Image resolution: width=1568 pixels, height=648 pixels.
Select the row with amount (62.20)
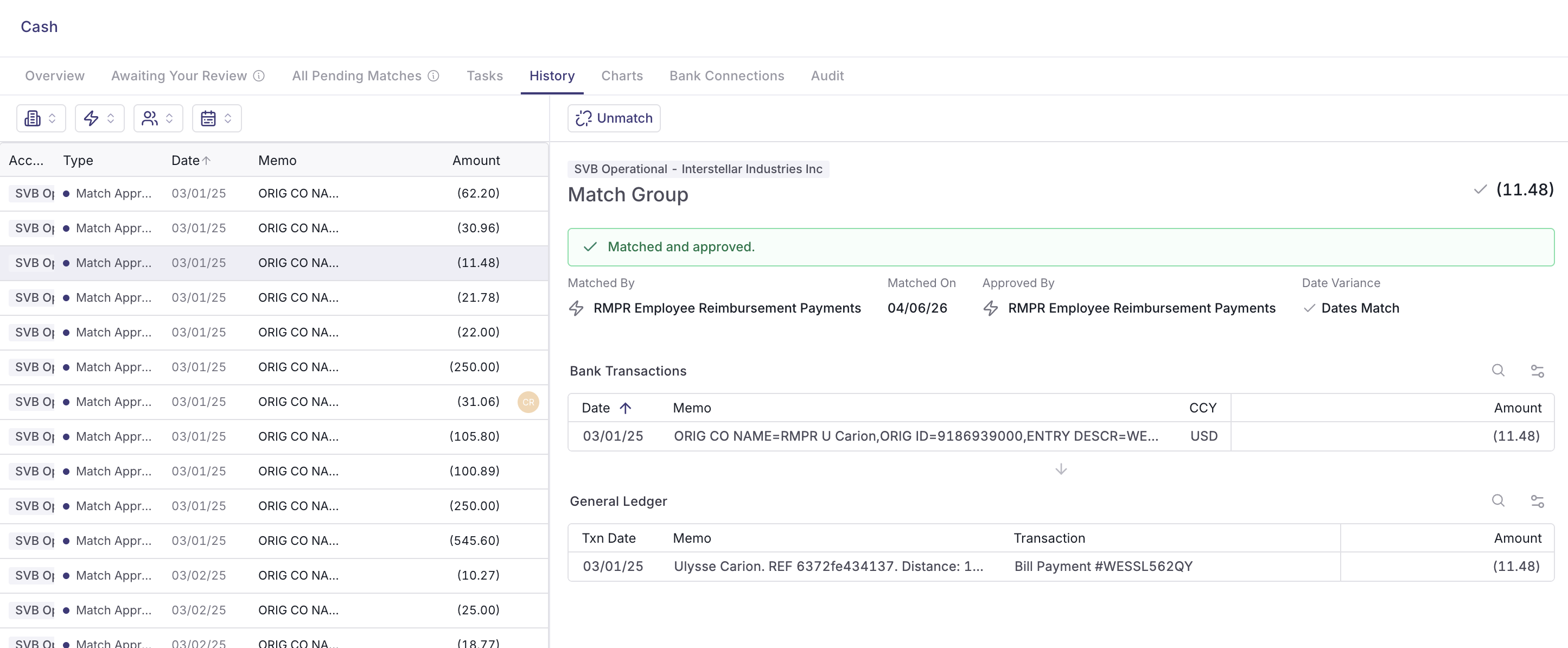pos(274,194)
